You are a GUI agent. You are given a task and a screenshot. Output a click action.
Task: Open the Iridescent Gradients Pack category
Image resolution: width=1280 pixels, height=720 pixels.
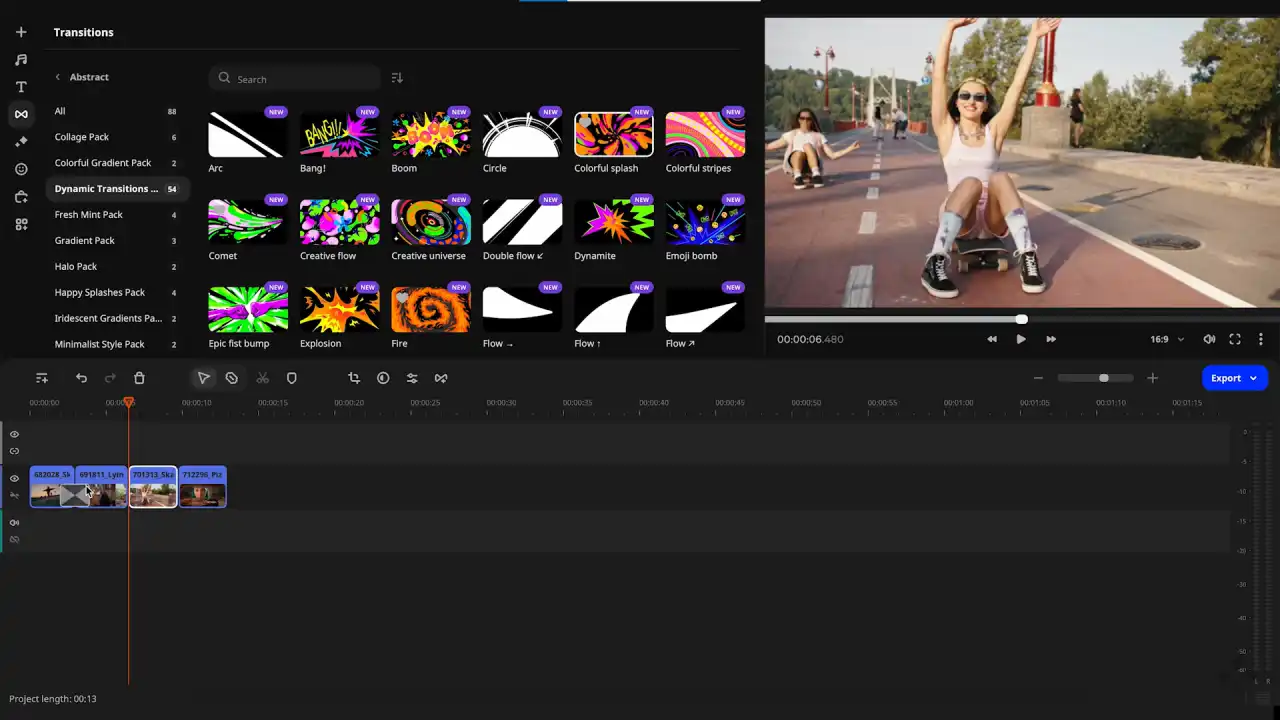pyautogui.click(x=116, y=319)
